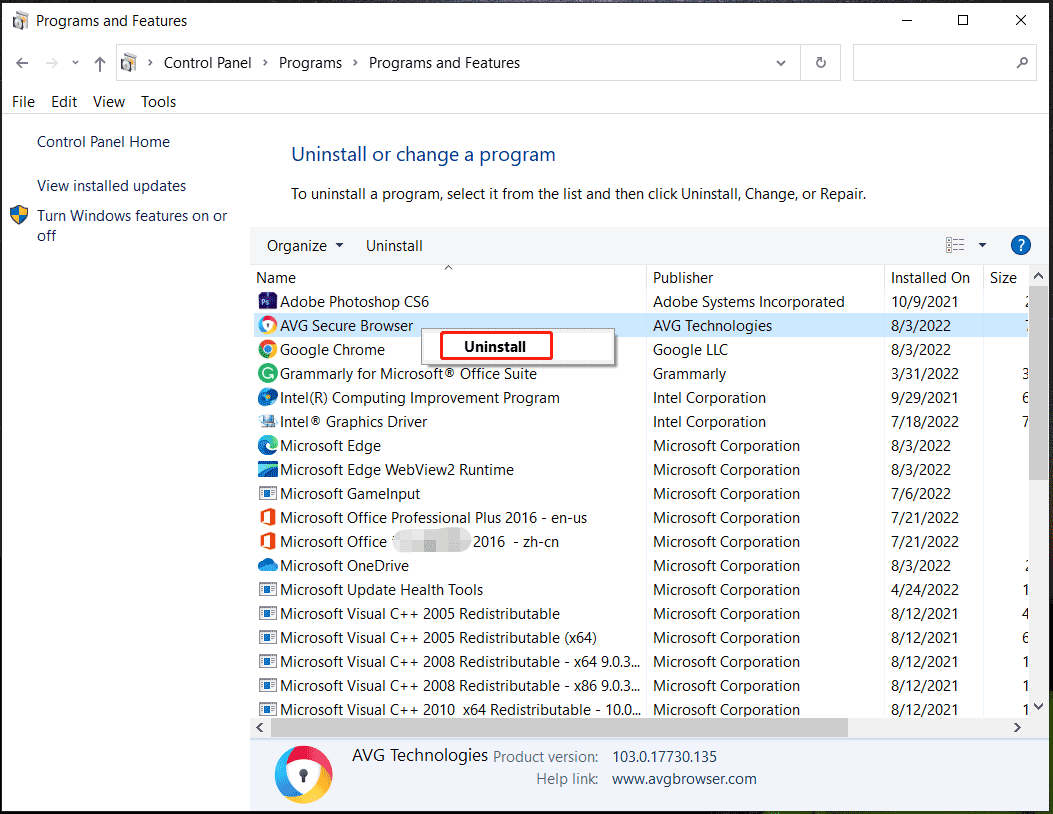Image resolution: width=1053 pixels, height=814 pixels.
Task: Click the Microsoft Update Health Tools icon
Action: [267, 589]
